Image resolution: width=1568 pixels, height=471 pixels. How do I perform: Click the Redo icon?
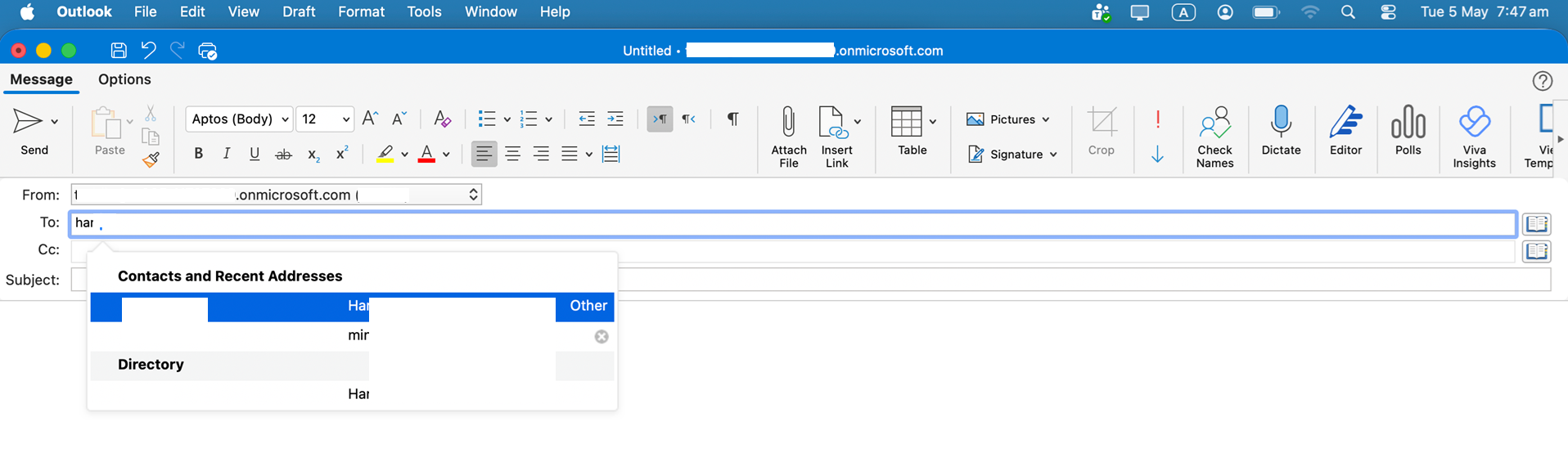click(x=178, y=51)
